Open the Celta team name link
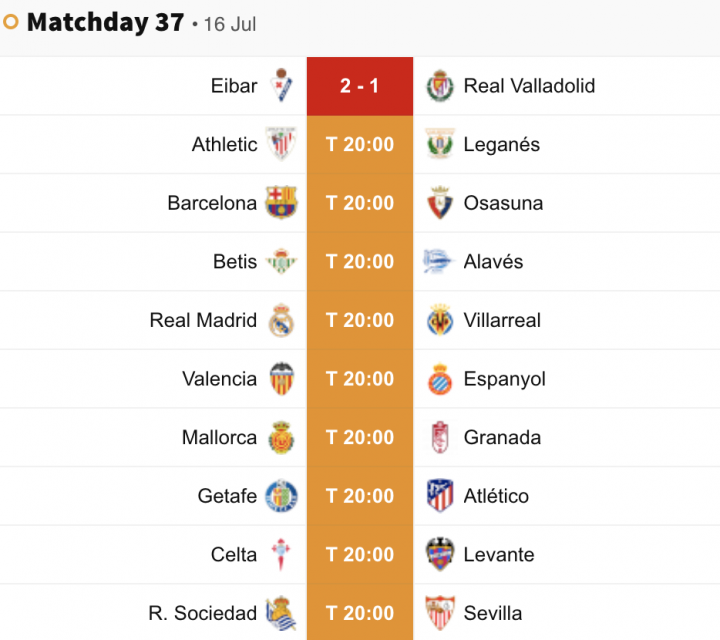This screenshot has height=640, width=720. click(234, 554)
